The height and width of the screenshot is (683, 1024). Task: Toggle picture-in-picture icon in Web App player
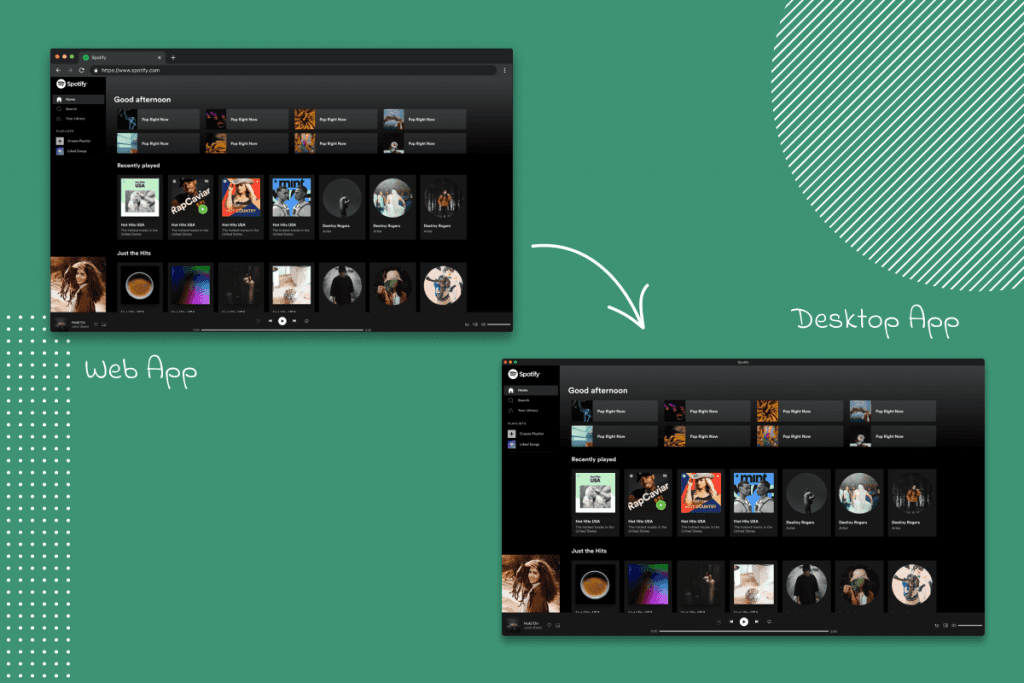(104, 324)
